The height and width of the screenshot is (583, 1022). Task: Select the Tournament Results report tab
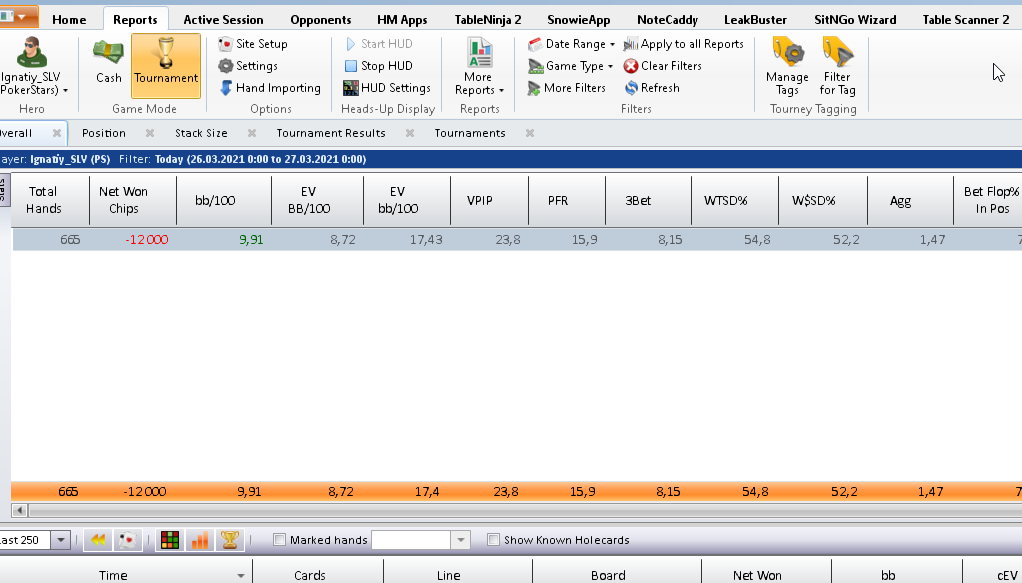pyautogui.click(x=331, y=133)
